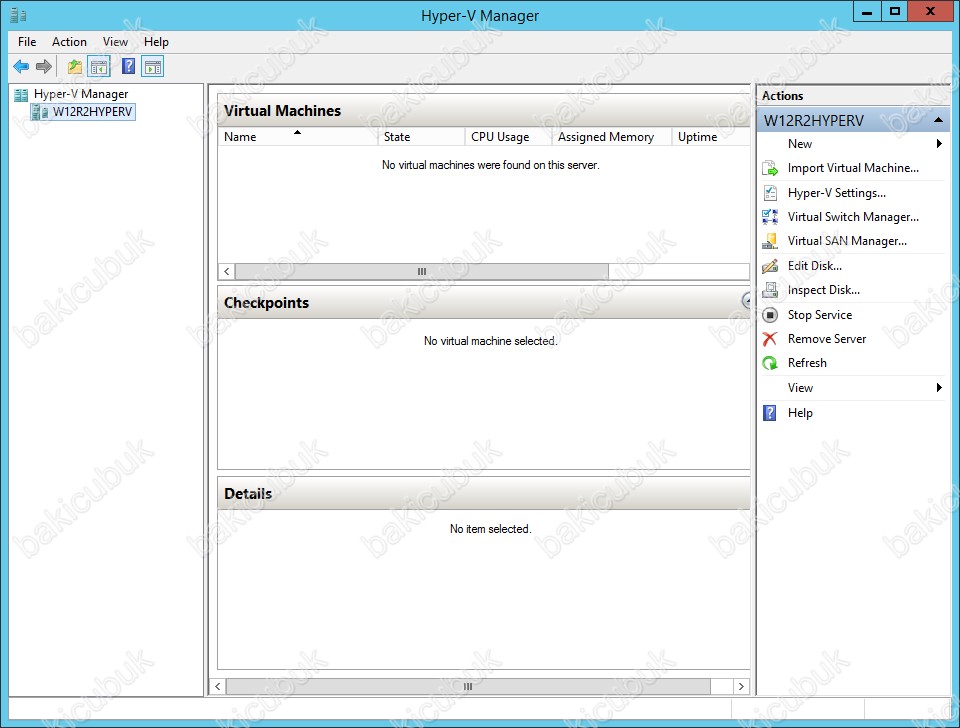Click the Help icon in Actions pane

(x=770, y=413)
